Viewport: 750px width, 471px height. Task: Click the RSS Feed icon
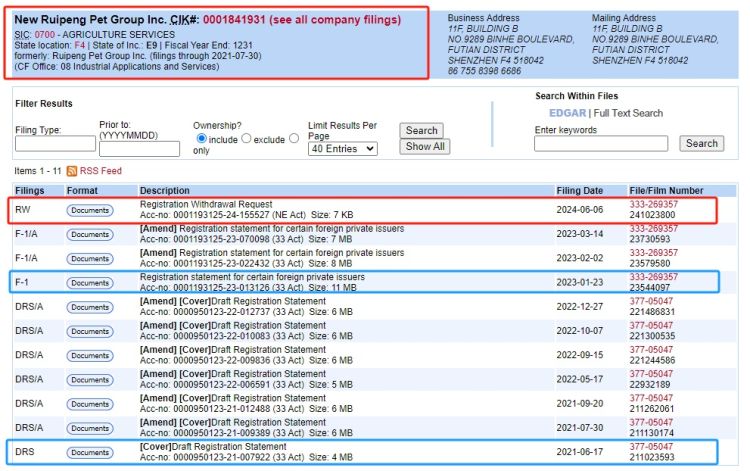[72, 171]
